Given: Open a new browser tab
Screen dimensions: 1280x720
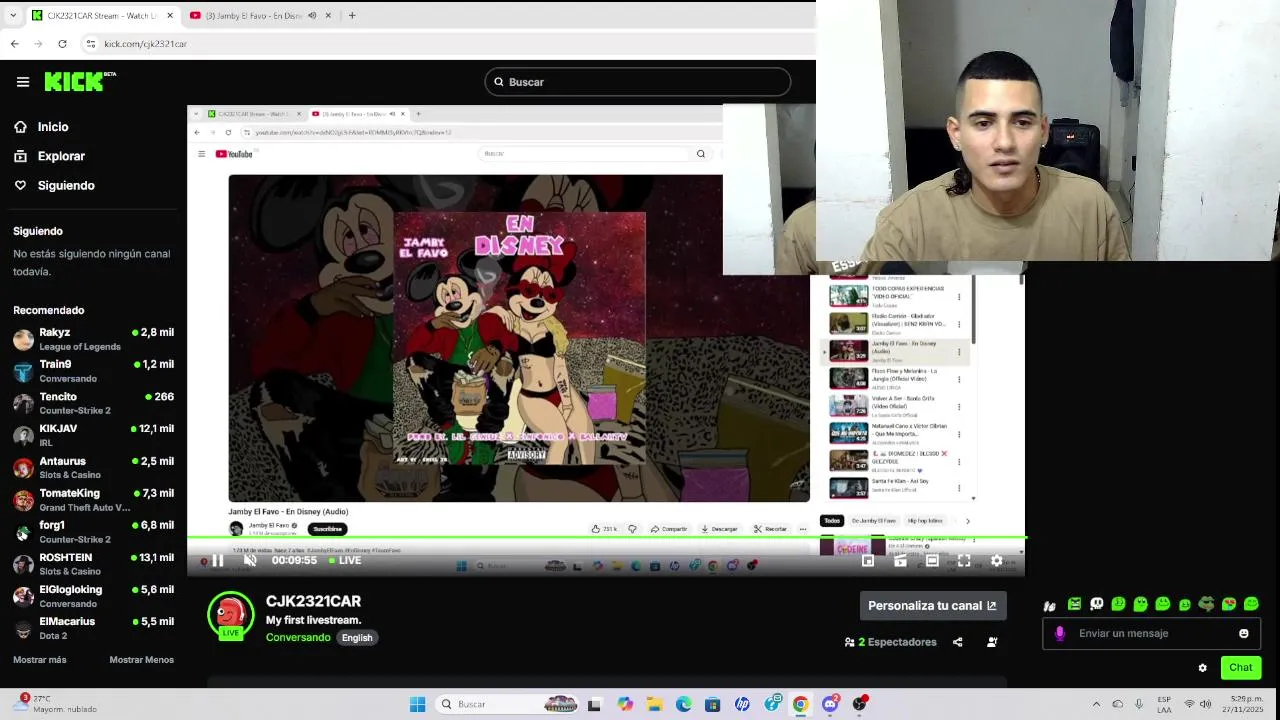Looking at the screenshot, I should [352, 15].
